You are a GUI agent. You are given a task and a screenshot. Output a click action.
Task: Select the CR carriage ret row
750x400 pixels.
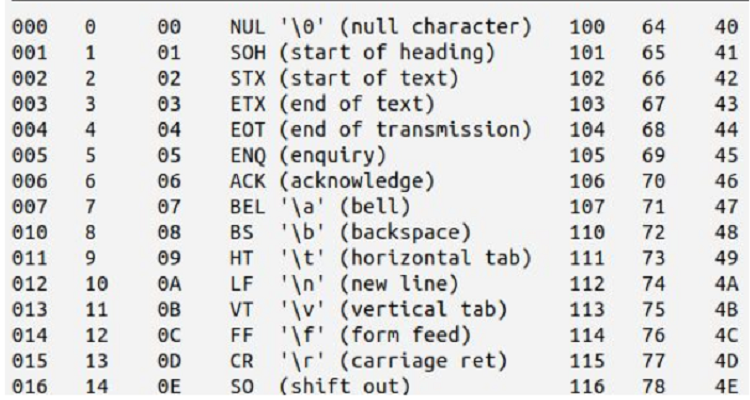368,362
